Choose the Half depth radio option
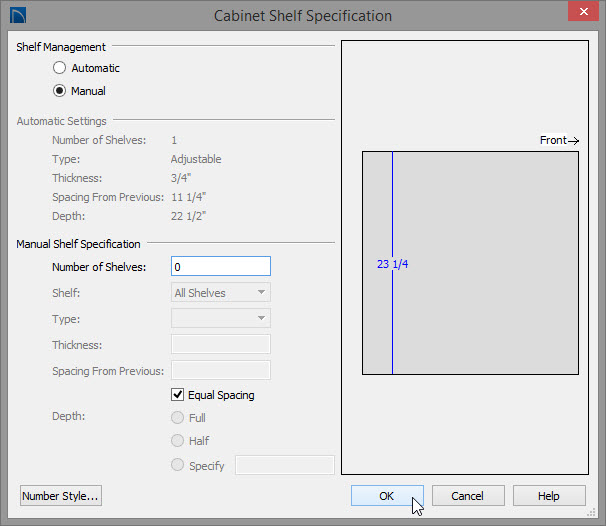The height and width of the screenshot is (526, 606). (177, 440)
